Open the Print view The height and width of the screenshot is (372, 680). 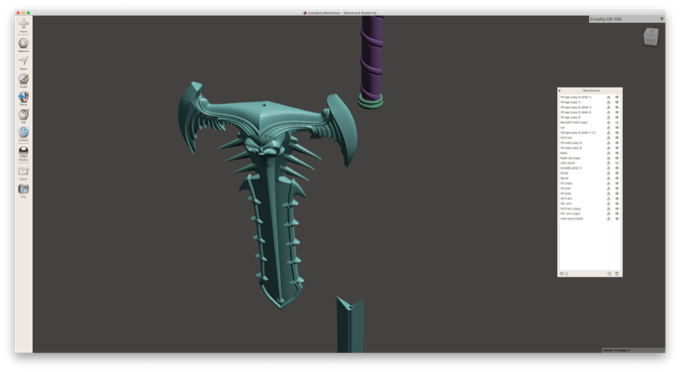23,190
